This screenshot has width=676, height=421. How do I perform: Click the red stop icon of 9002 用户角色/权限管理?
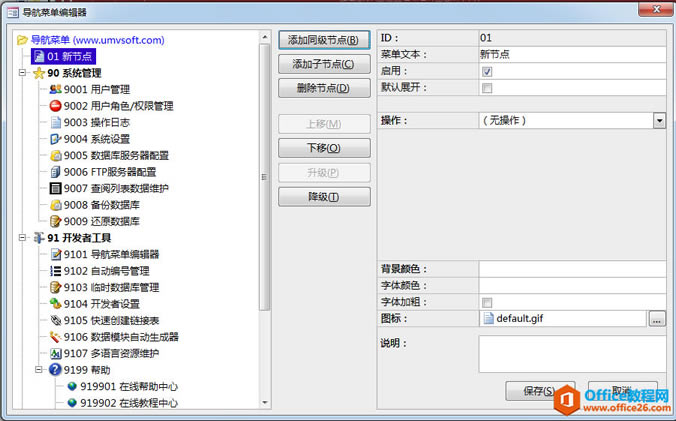[56, 106]
